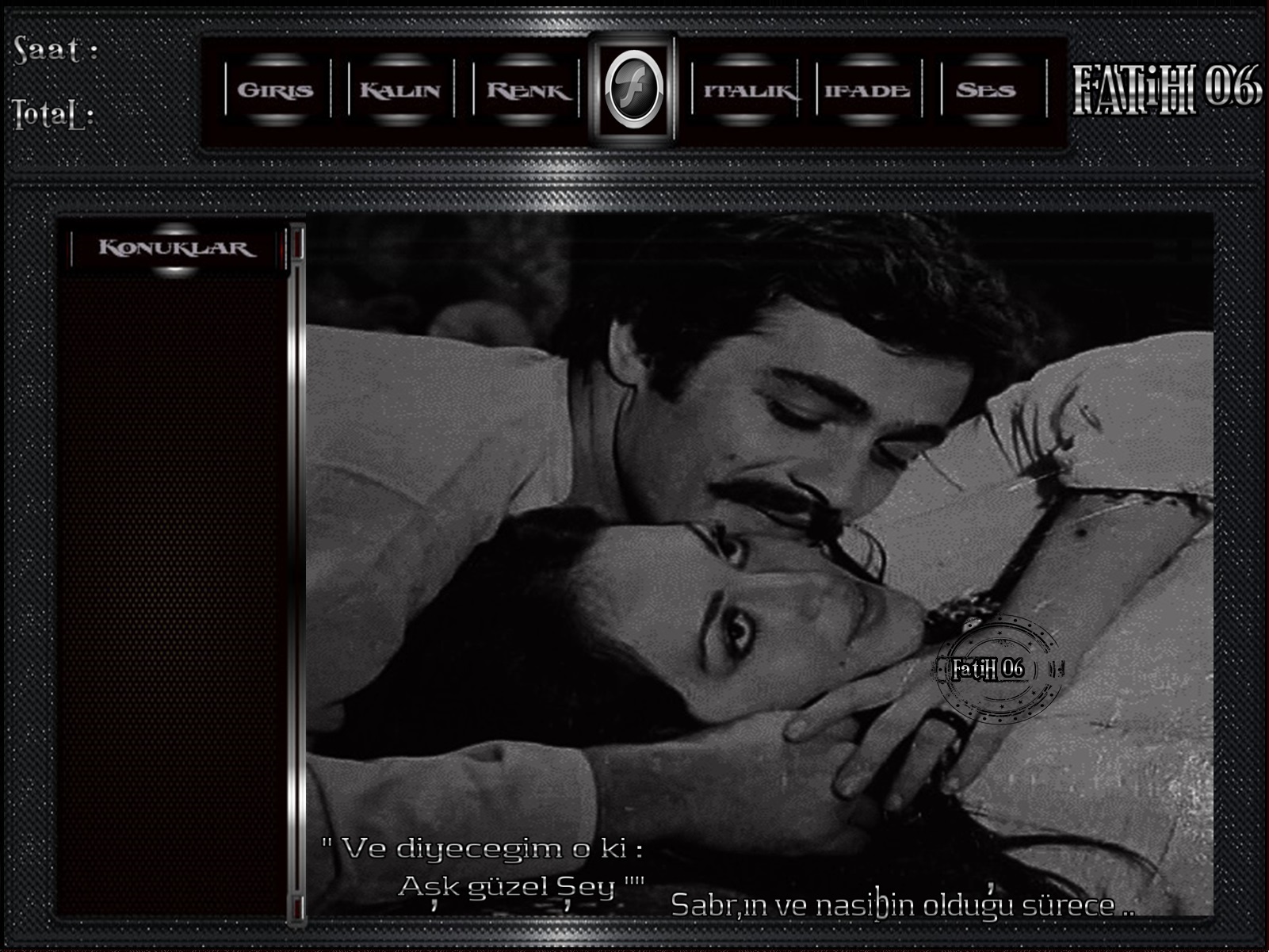This screenshot has width=1269, height=952.
Task: Toggle Kalin bold text button
Action: point(400,90)
